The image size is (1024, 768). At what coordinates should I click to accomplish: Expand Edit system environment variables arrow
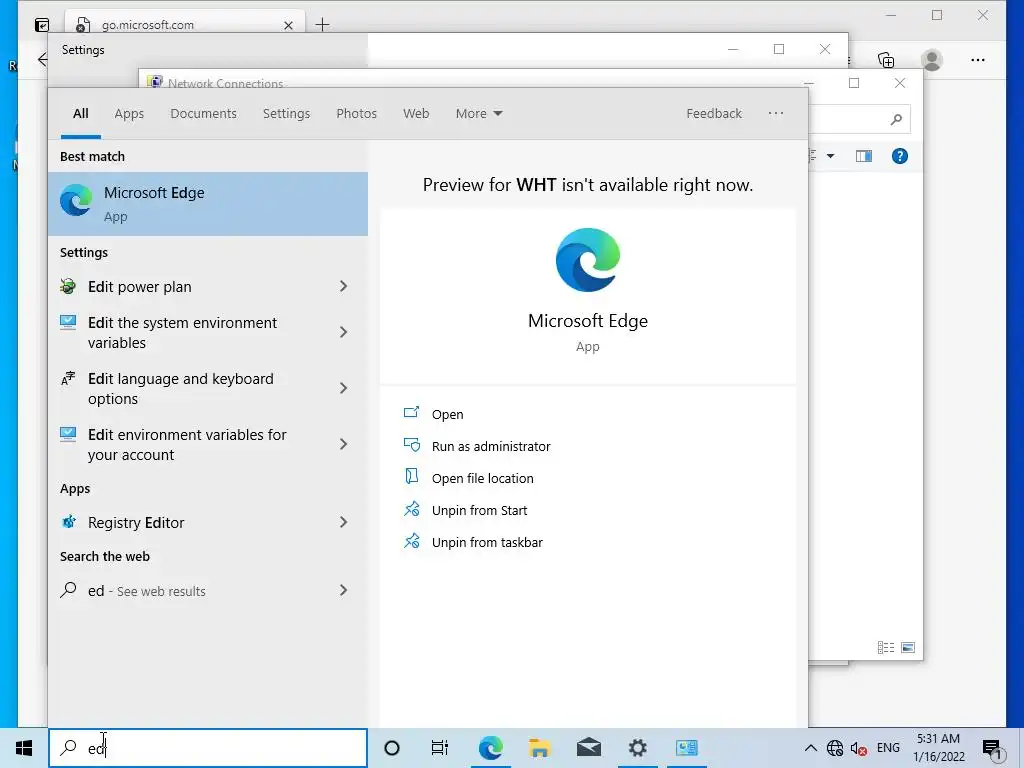344,332
